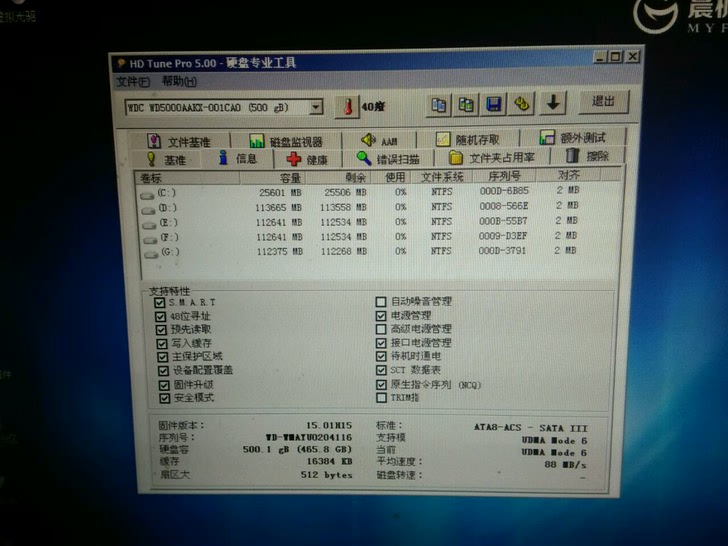
Task: Toggle 主保护区域 checkbox
Action: 162,357
